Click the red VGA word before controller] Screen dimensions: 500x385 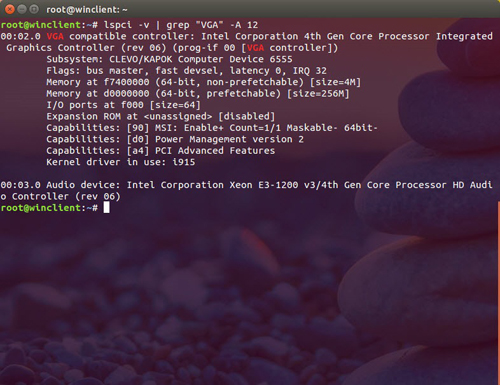click(x=255, y=48)
